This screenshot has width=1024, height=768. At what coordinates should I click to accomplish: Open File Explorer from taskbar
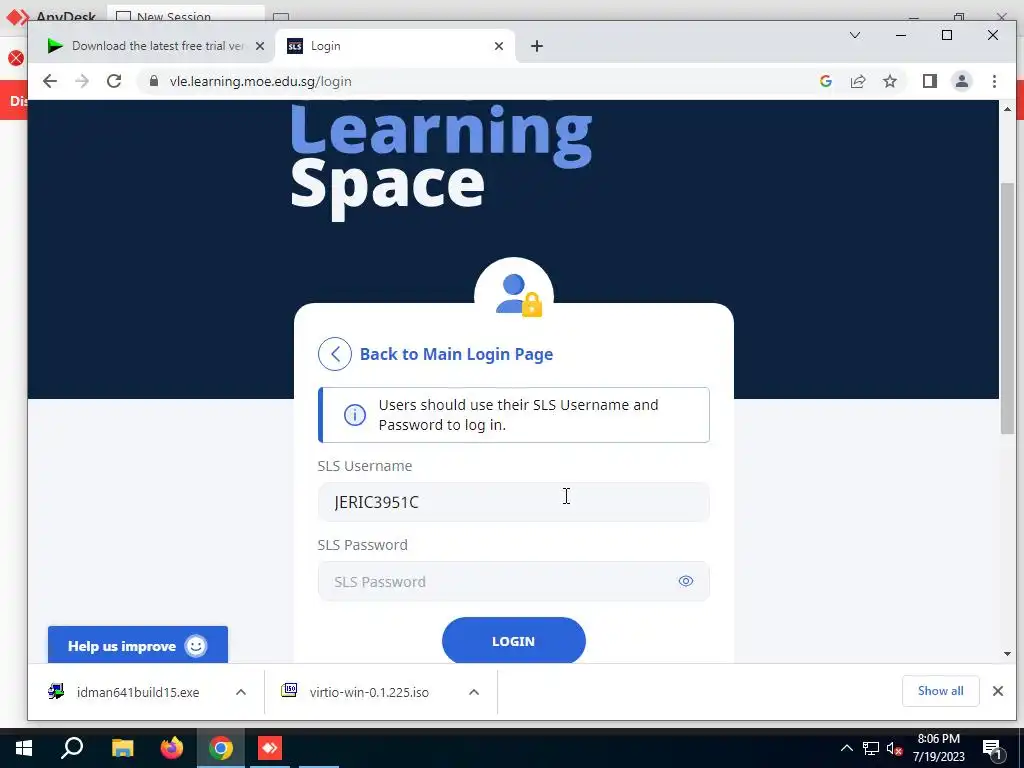point(123,748)
